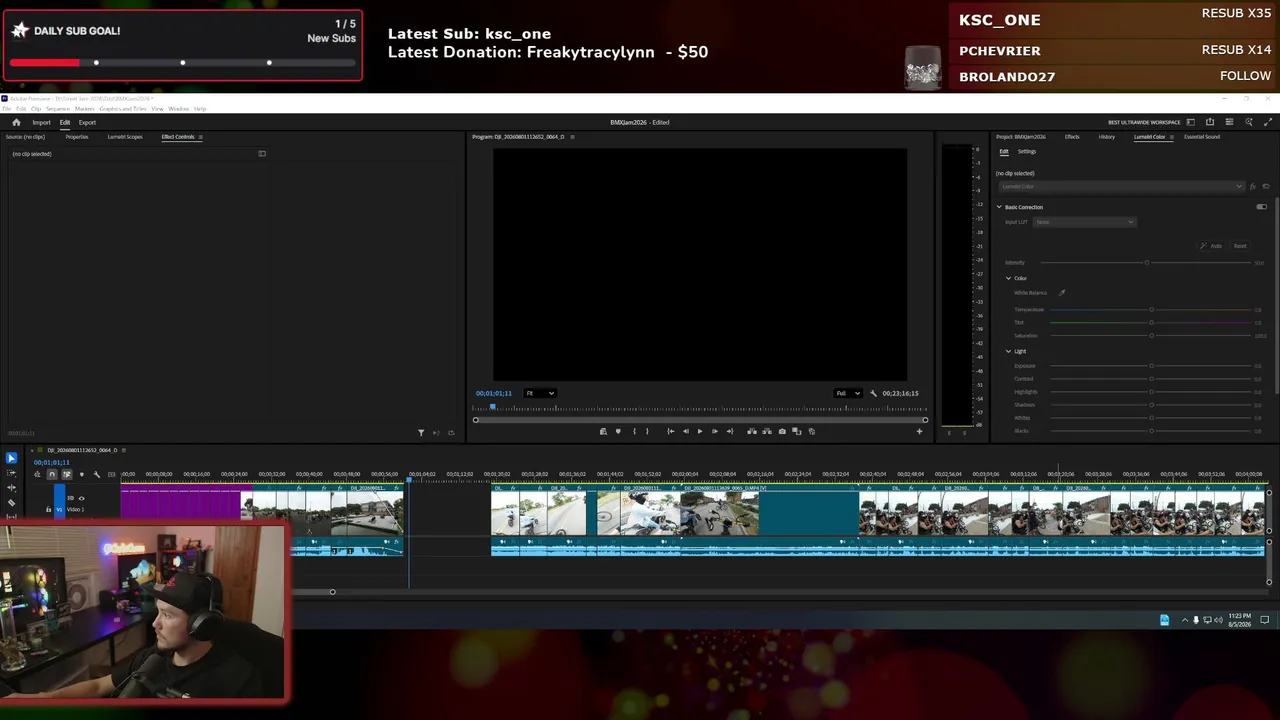Open the Project BMXJam2026 panel tab
The width and height of the screenshot is (1280, 720).
click(1021, 137)
